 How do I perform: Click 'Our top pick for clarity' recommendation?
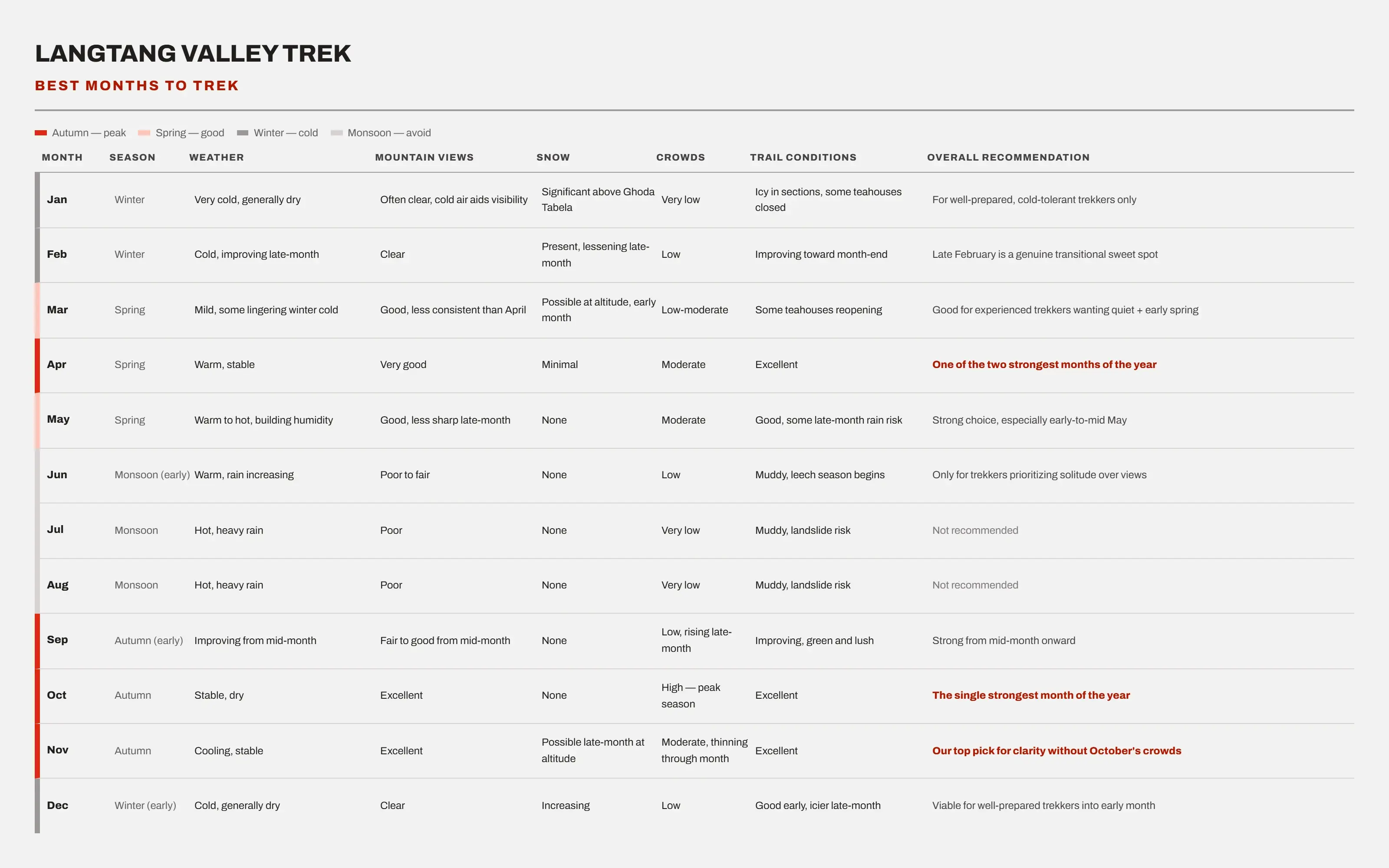coord(1057,751)
